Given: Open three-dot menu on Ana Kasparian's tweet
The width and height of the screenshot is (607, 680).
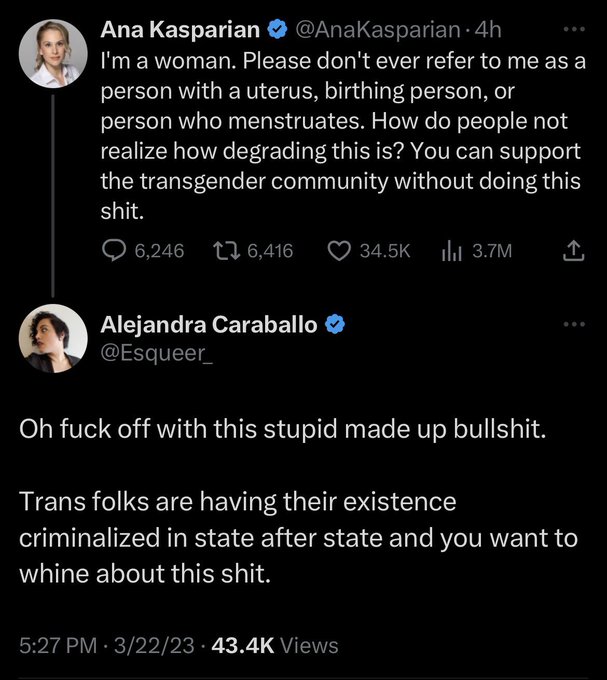Looking at the screenshot, I should coord(574,29).
